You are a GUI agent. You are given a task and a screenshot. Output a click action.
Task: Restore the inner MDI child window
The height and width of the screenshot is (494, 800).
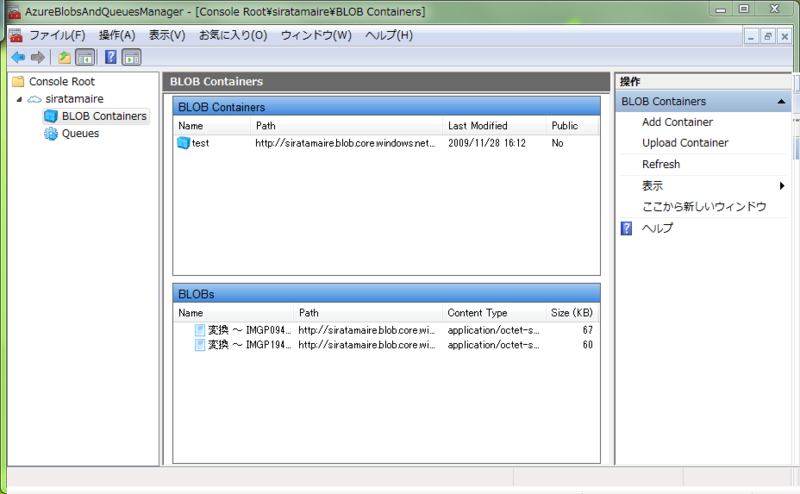click(x=768, y=36)
